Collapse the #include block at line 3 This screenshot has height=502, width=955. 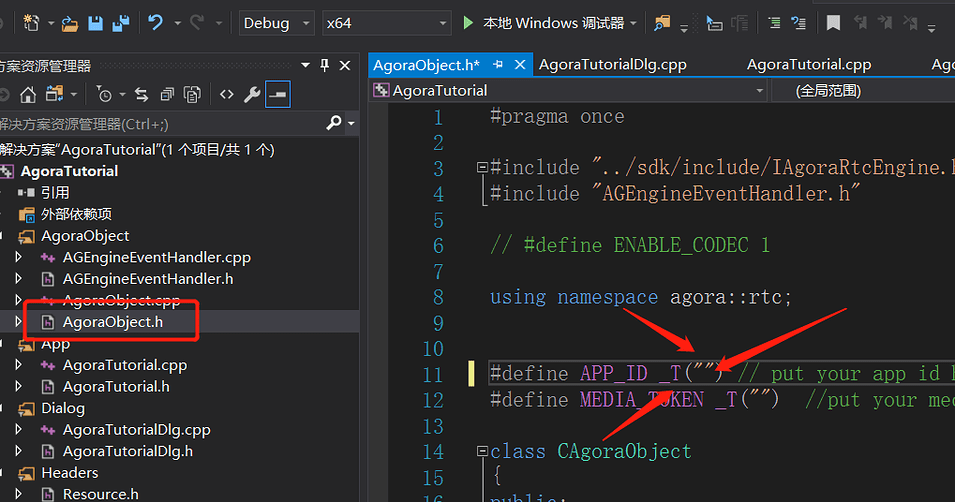(x=482, y=166)
